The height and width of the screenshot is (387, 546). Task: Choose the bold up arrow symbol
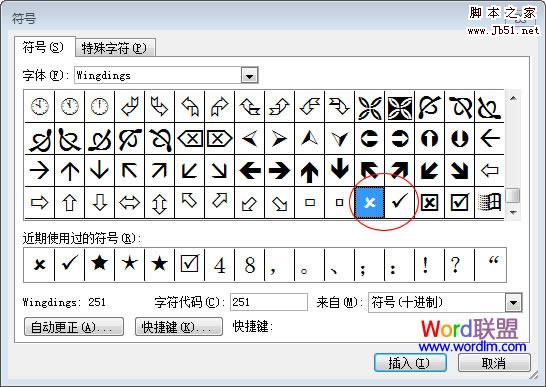(310, 170)
